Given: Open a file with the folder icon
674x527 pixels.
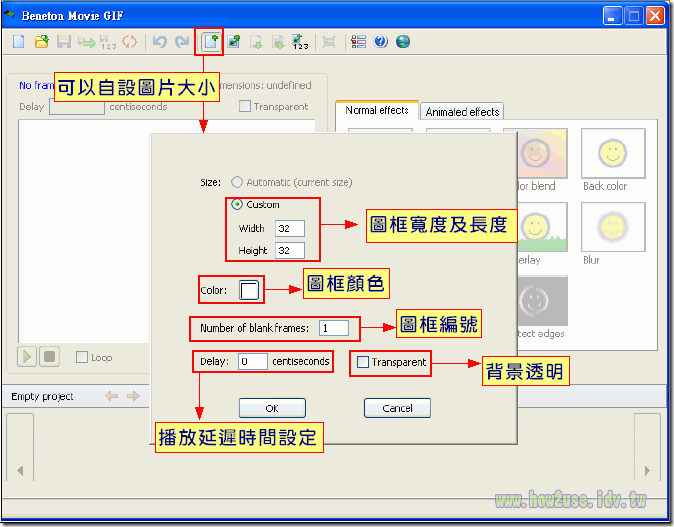Looking at the screenshot, I should click(42, 42).
